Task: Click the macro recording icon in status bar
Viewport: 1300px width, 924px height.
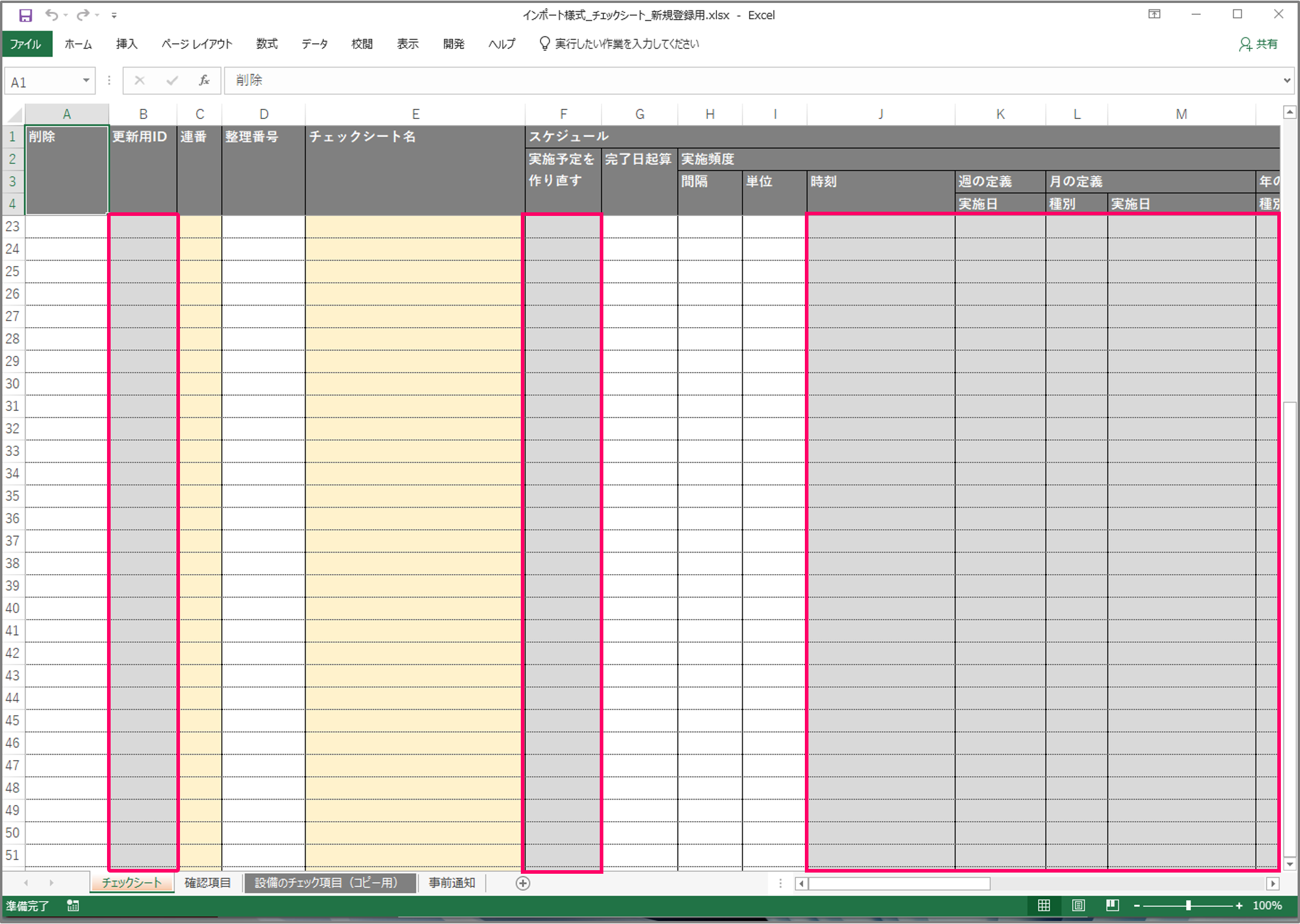Action: pos(73,905)
